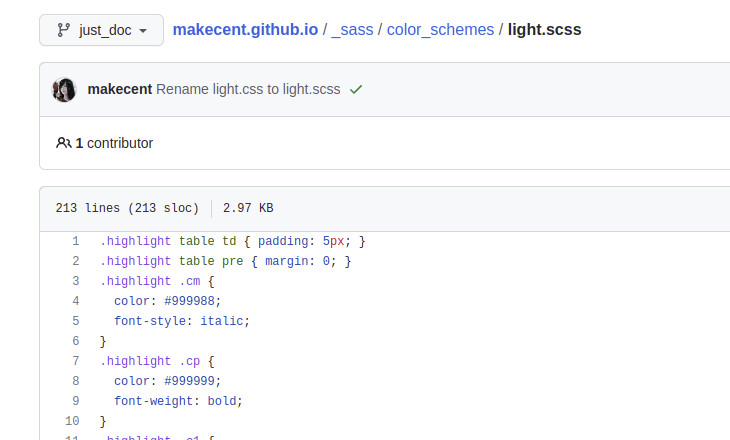Click the 'font-style: italic;' code line

click(x=182, y=321)
